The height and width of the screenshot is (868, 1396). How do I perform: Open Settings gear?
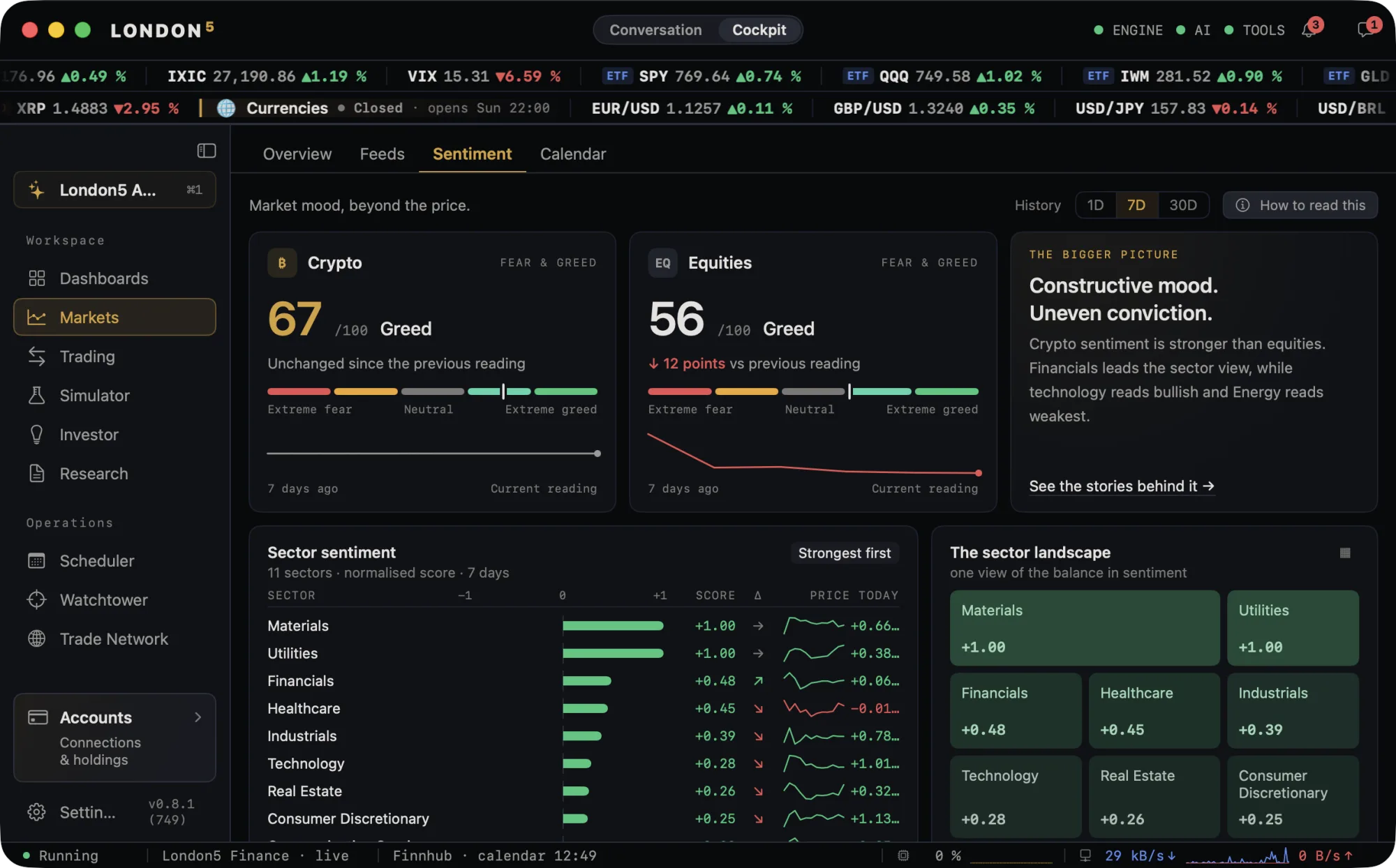[36, 812]
